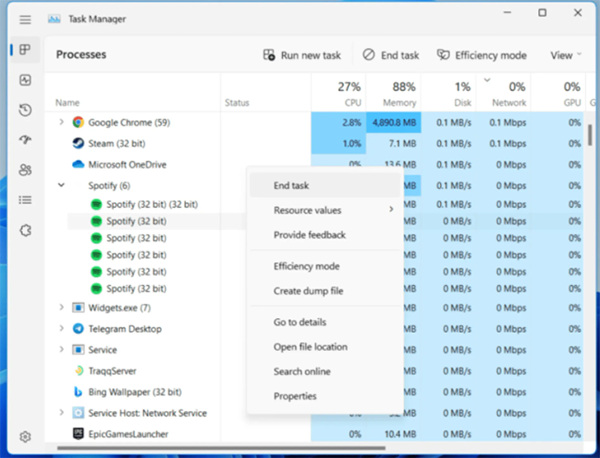The width and height of the screenshot is (600, 458).
Task: Choose Create dump file
Action: pyautogui.click(x=325, y=291)
